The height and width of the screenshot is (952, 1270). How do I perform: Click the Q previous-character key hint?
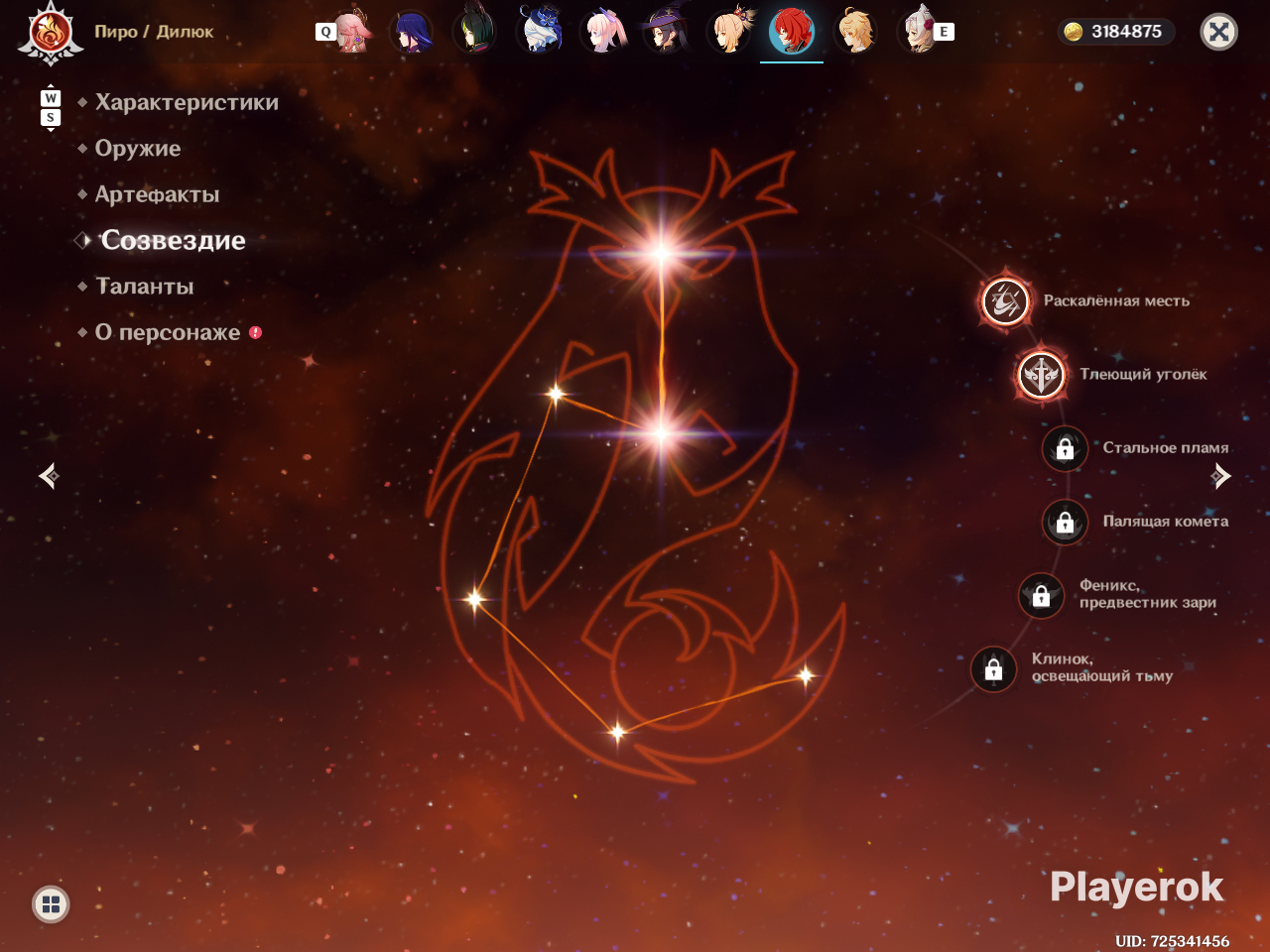[324, 32]
